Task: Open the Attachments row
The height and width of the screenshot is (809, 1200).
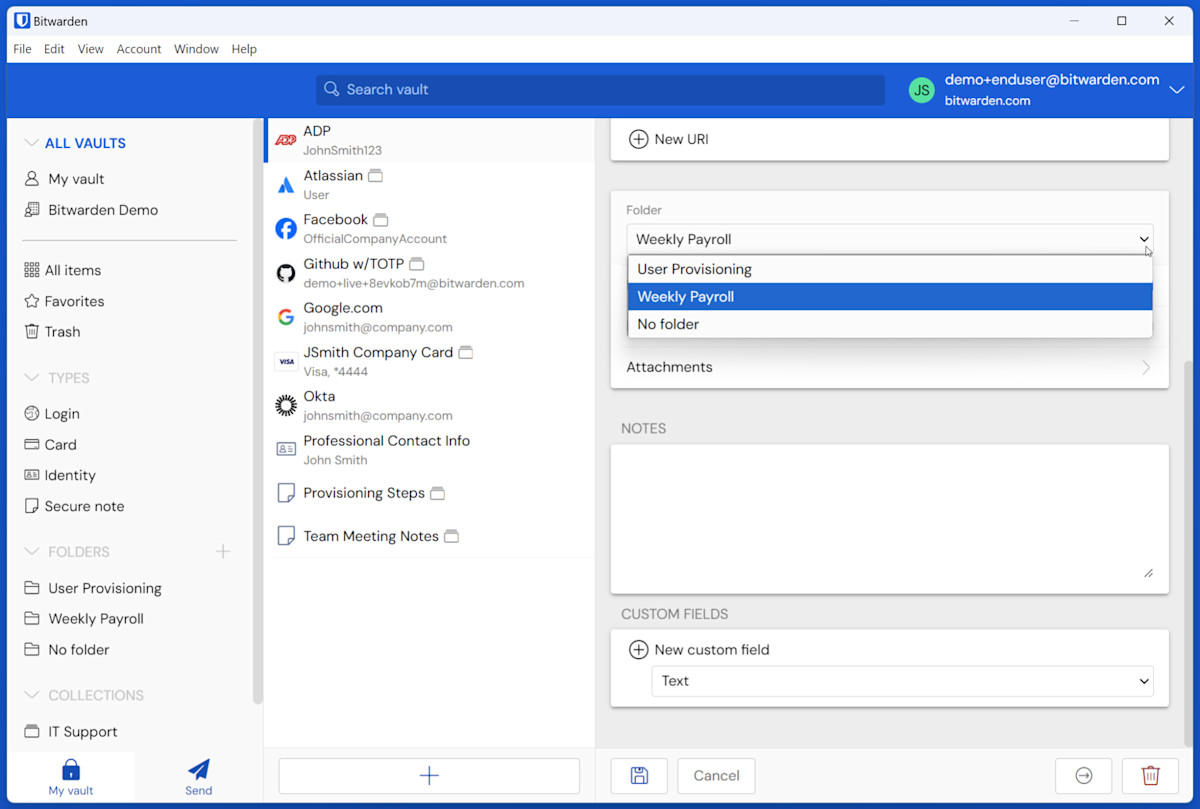Action: pyautogui.click(x=888, y=367)
